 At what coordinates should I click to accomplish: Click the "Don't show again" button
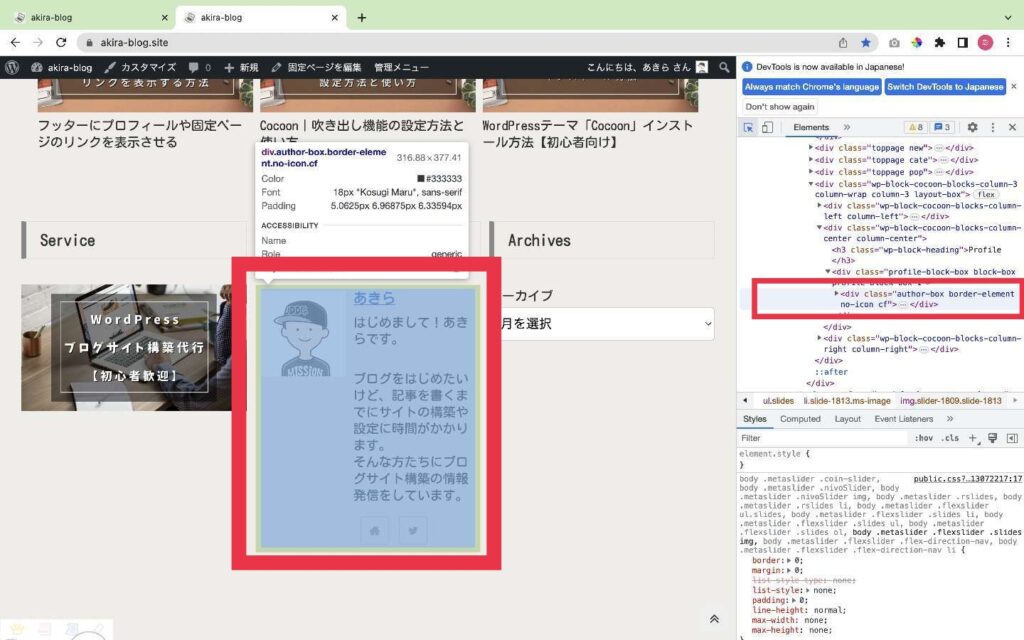[x=780, y=106]
